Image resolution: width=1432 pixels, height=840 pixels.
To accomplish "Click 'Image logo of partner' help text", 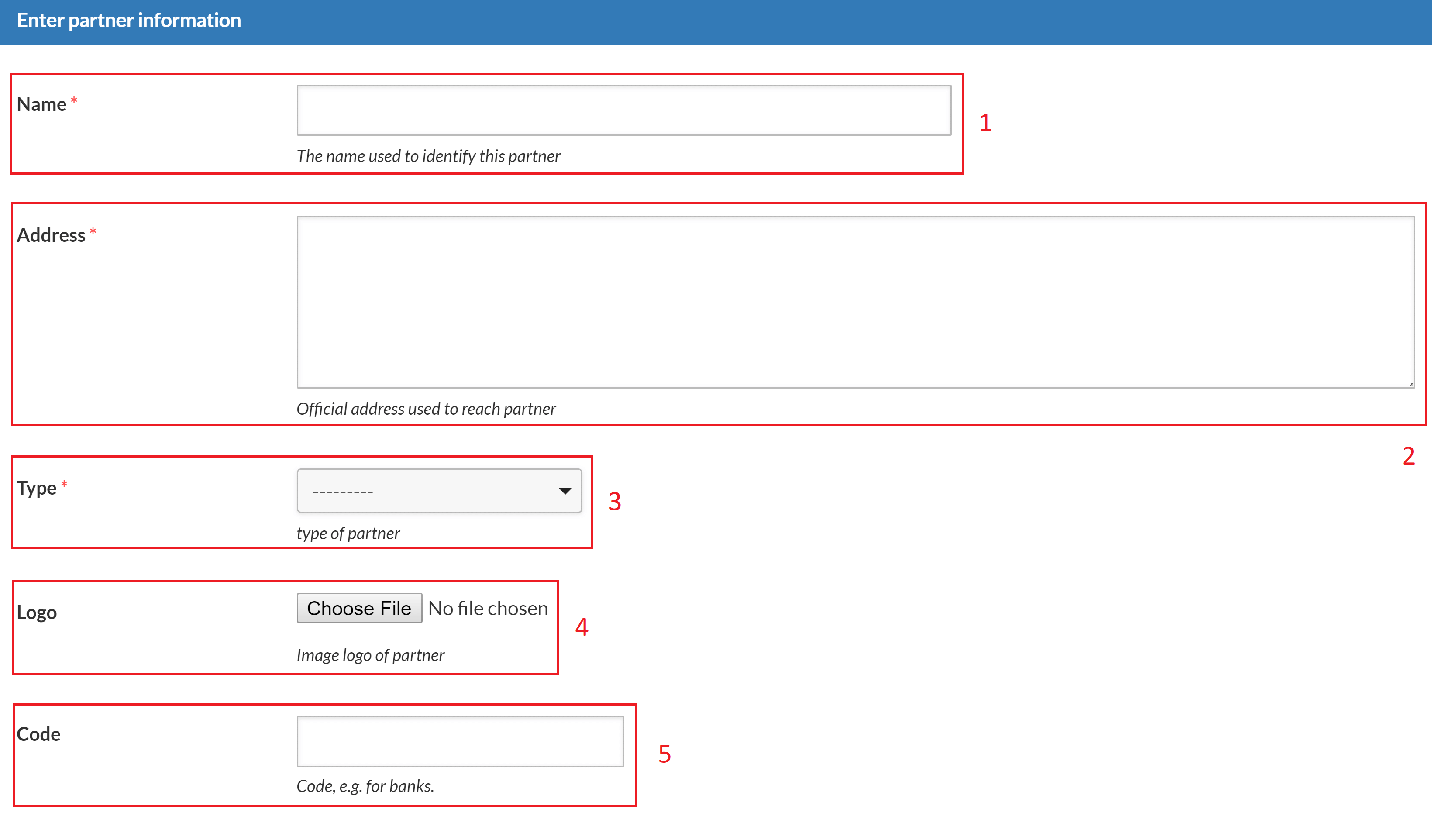I will coord(371,655).
